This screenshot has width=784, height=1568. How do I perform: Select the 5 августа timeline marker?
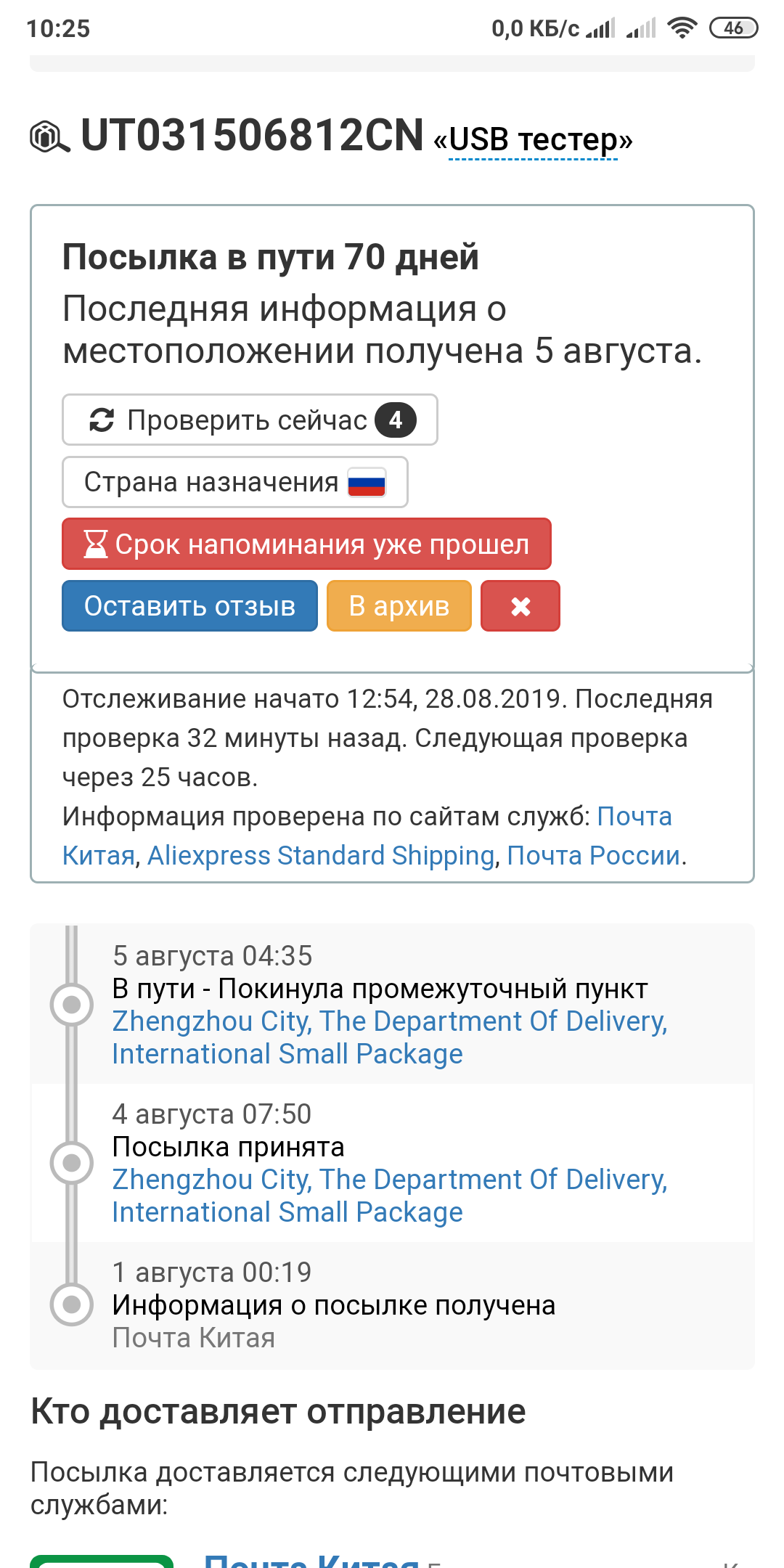pos(71,1005)
